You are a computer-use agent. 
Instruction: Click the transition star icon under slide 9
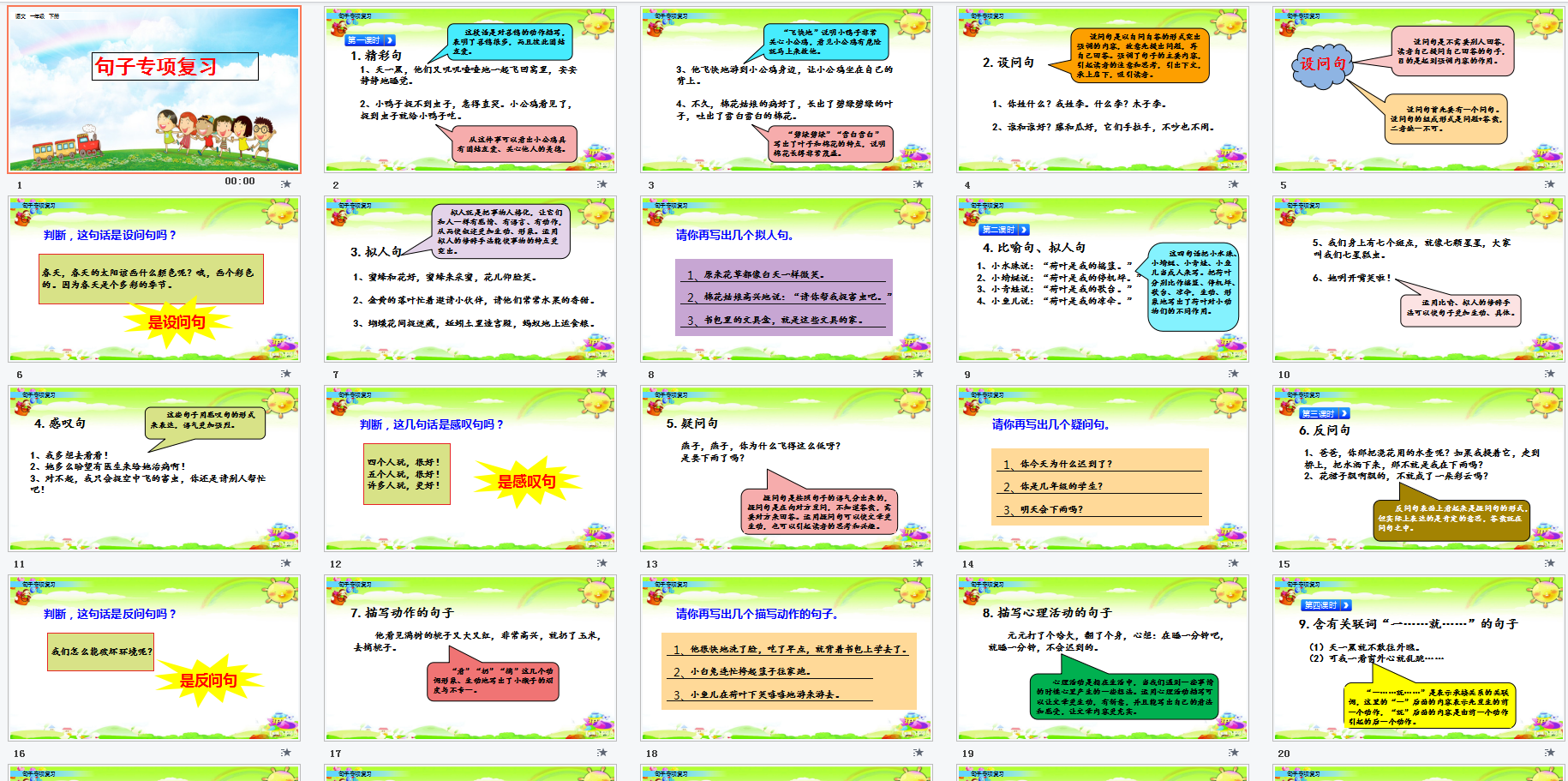tap(1234, 374)
